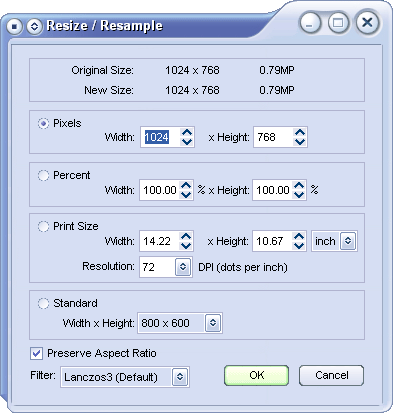Decrease the Percent Height value

(x=299, y=194)
